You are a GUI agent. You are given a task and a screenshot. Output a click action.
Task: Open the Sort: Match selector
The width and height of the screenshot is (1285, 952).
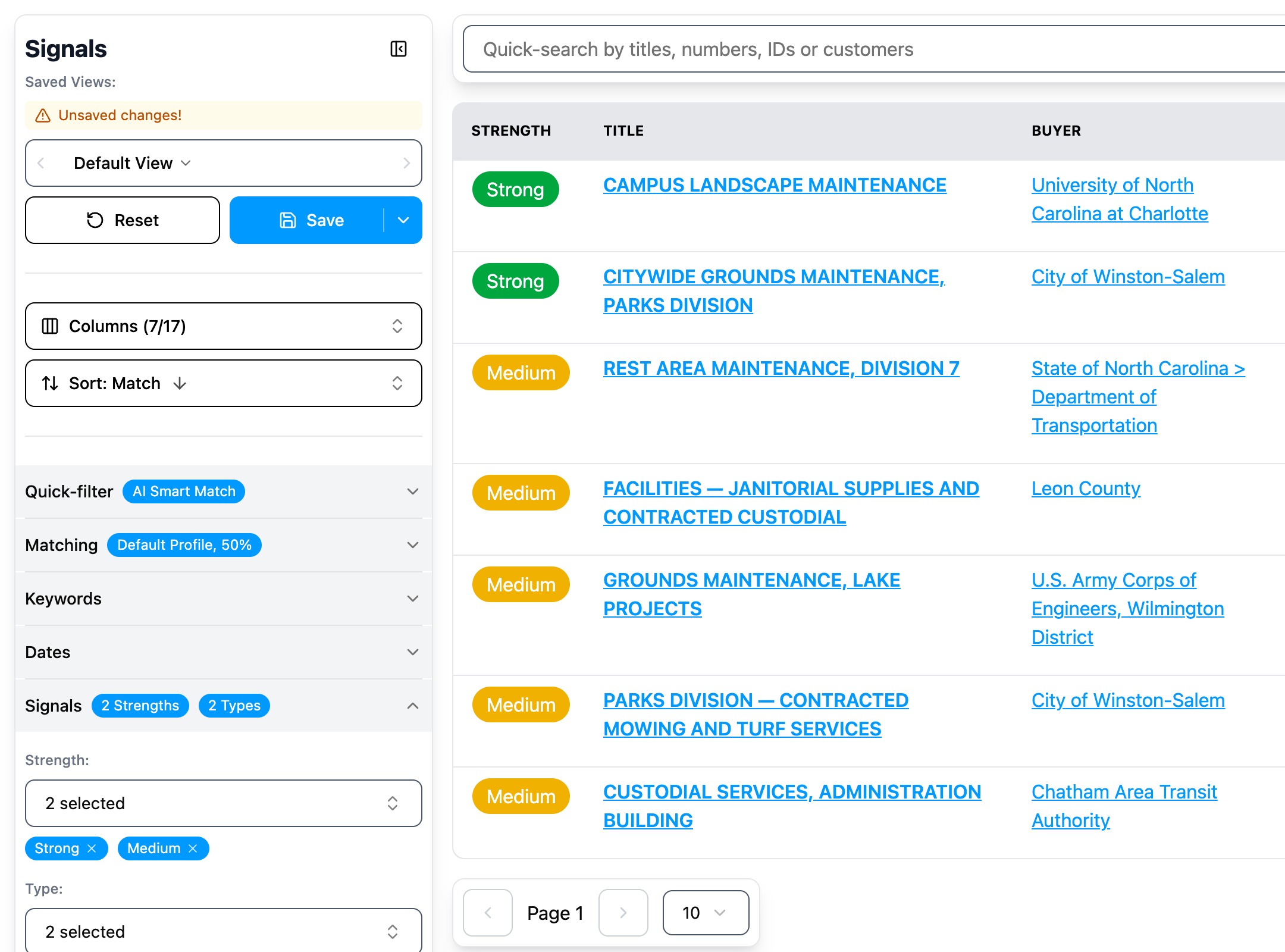[x=224, y=383]
